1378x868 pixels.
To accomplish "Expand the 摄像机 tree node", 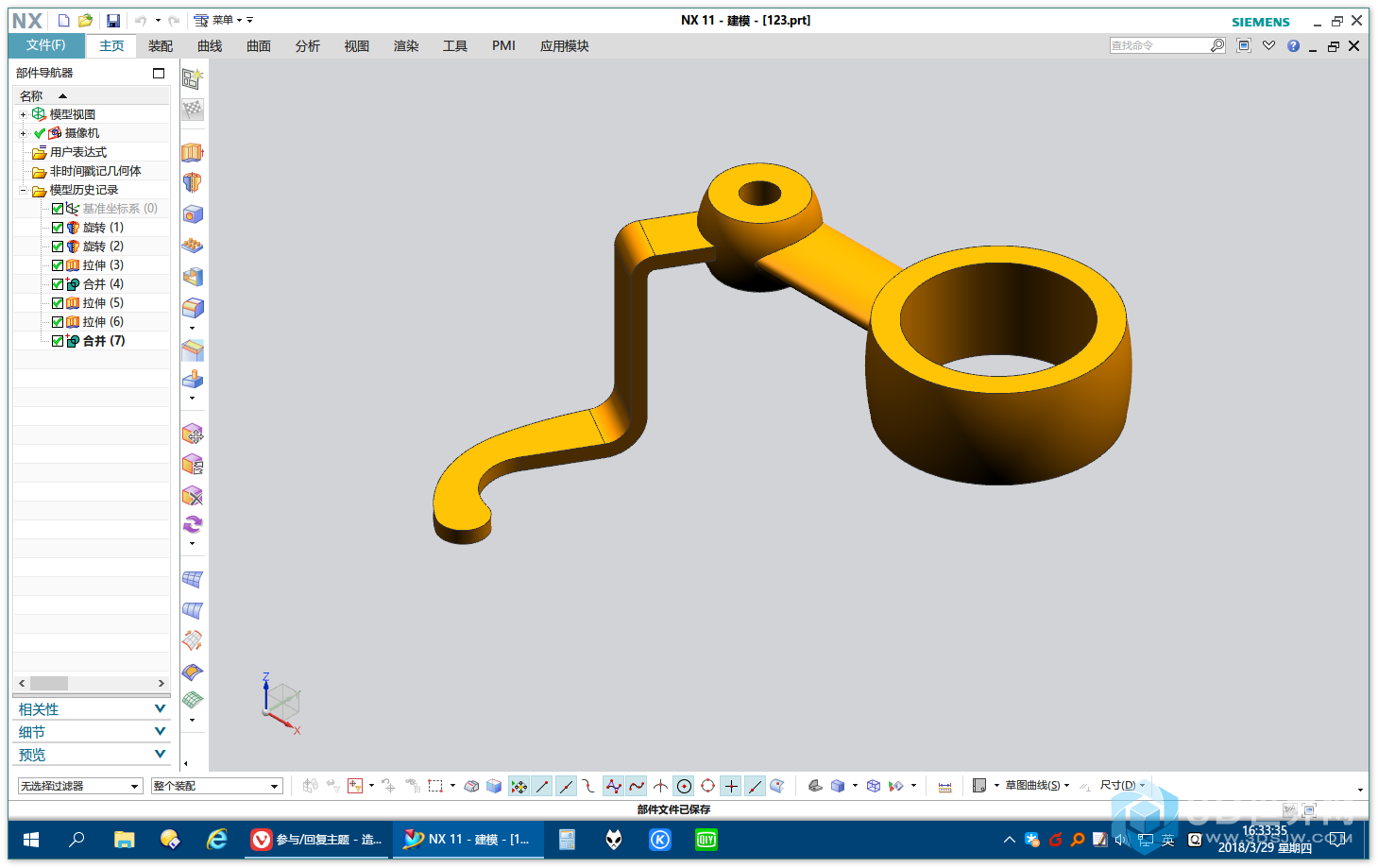I will [x=23, y=133].
